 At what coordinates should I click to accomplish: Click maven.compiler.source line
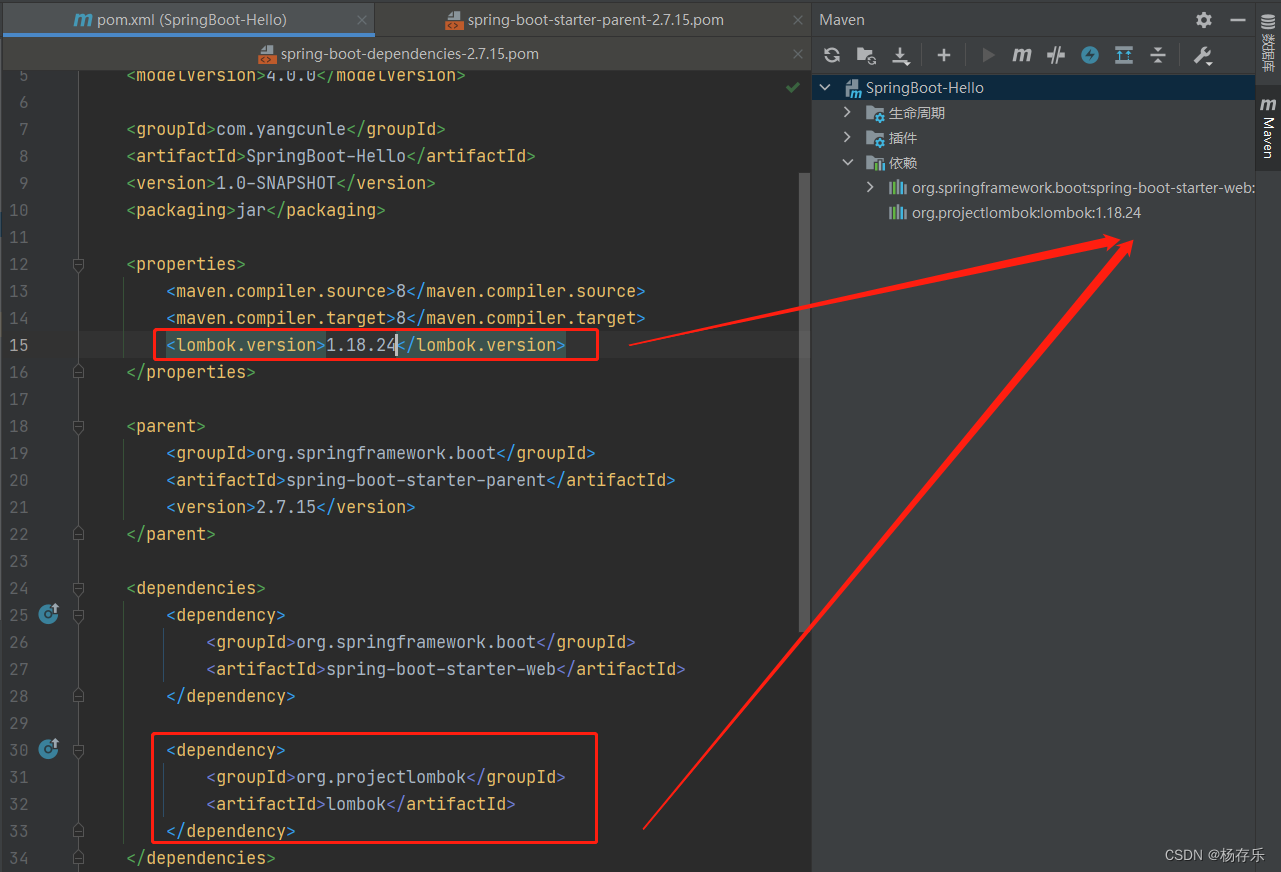406,291
